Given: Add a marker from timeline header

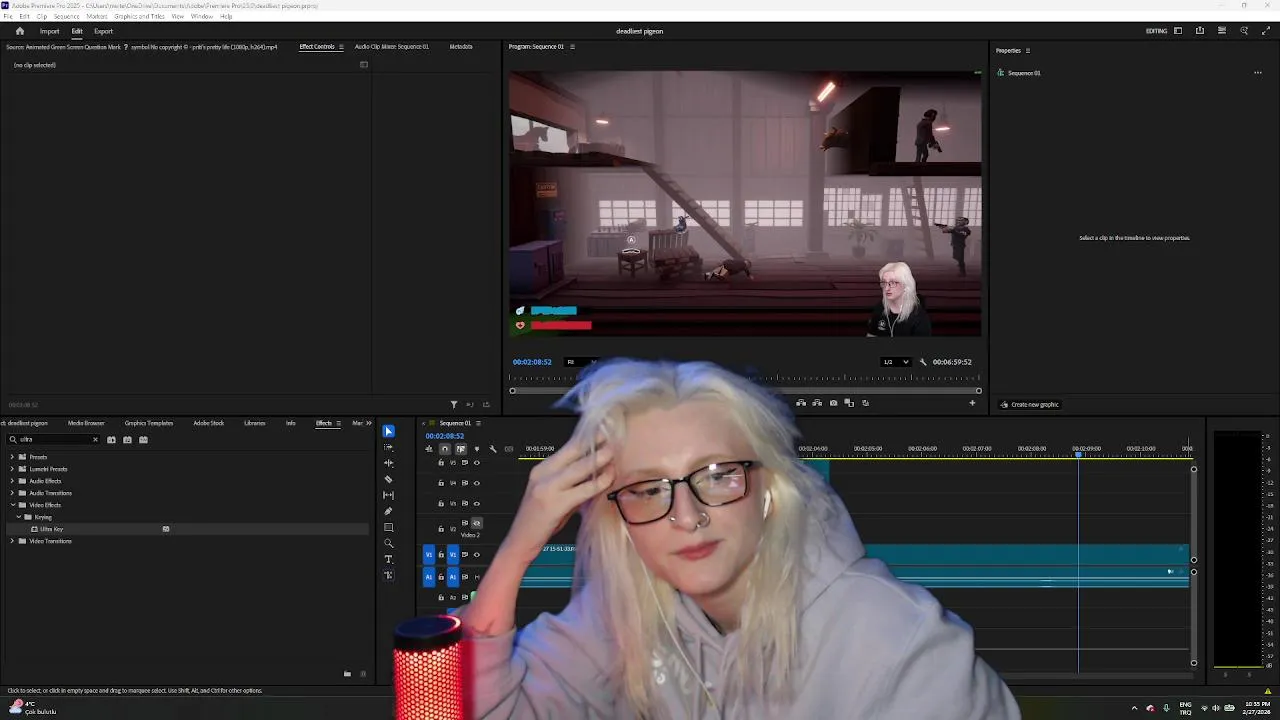Looking at the screenshot, I should coord(476,449).
